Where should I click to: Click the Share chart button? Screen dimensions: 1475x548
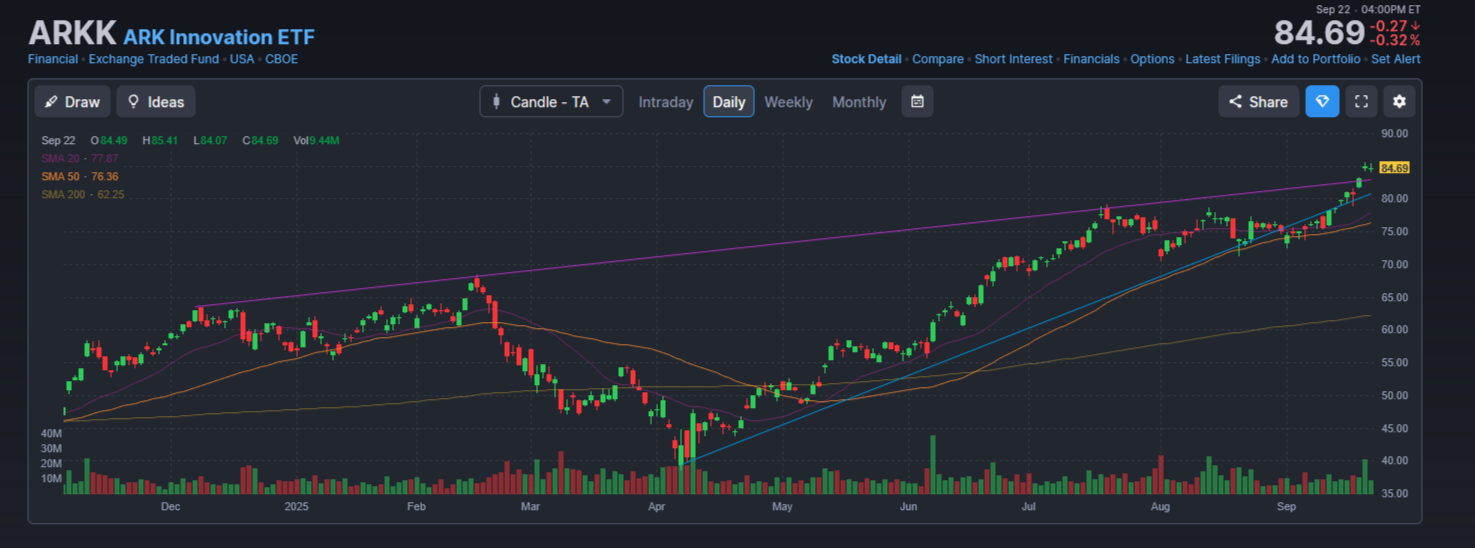coord(1259,102)
